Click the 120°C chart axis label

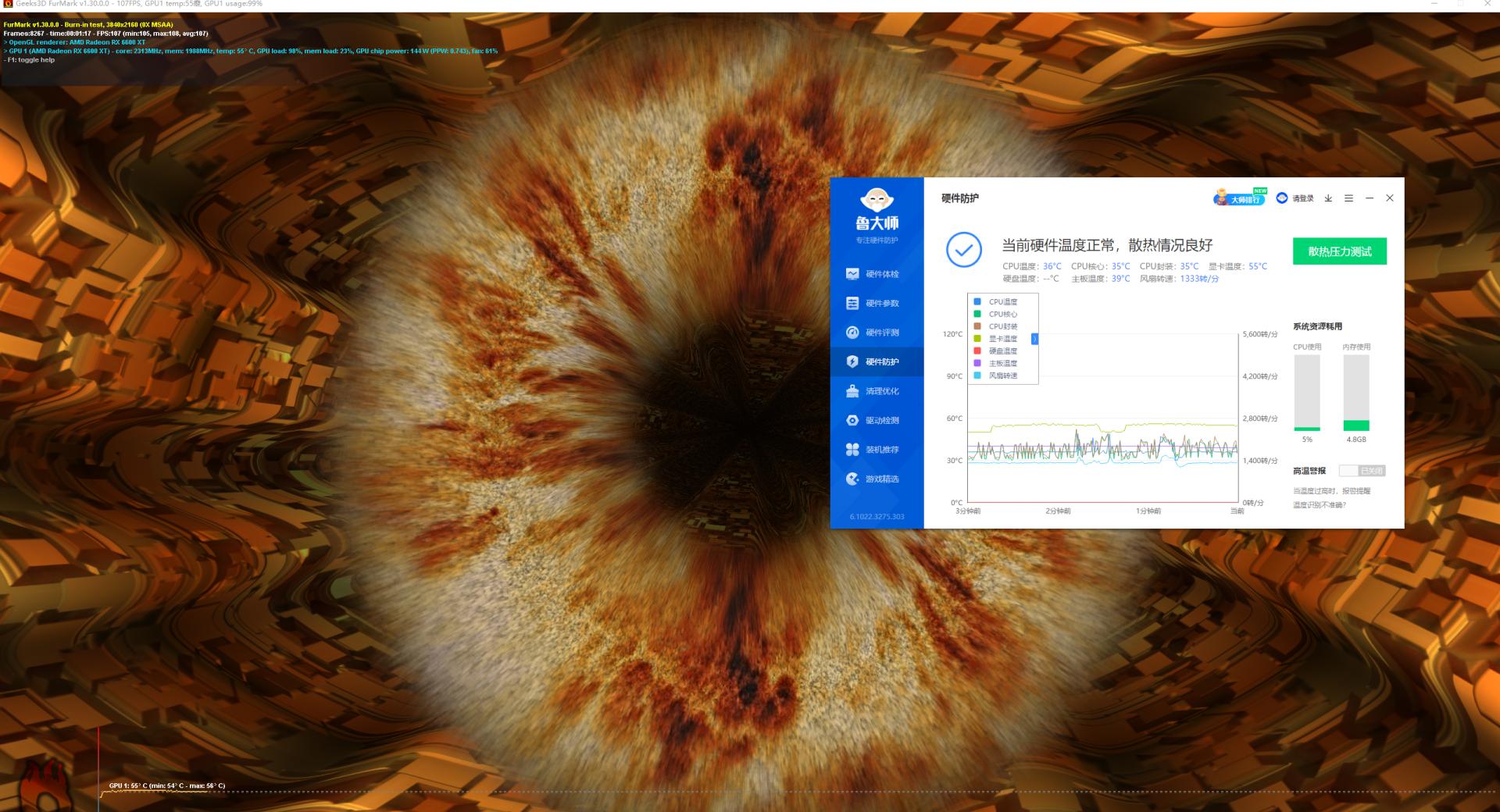tap(953, 334)
